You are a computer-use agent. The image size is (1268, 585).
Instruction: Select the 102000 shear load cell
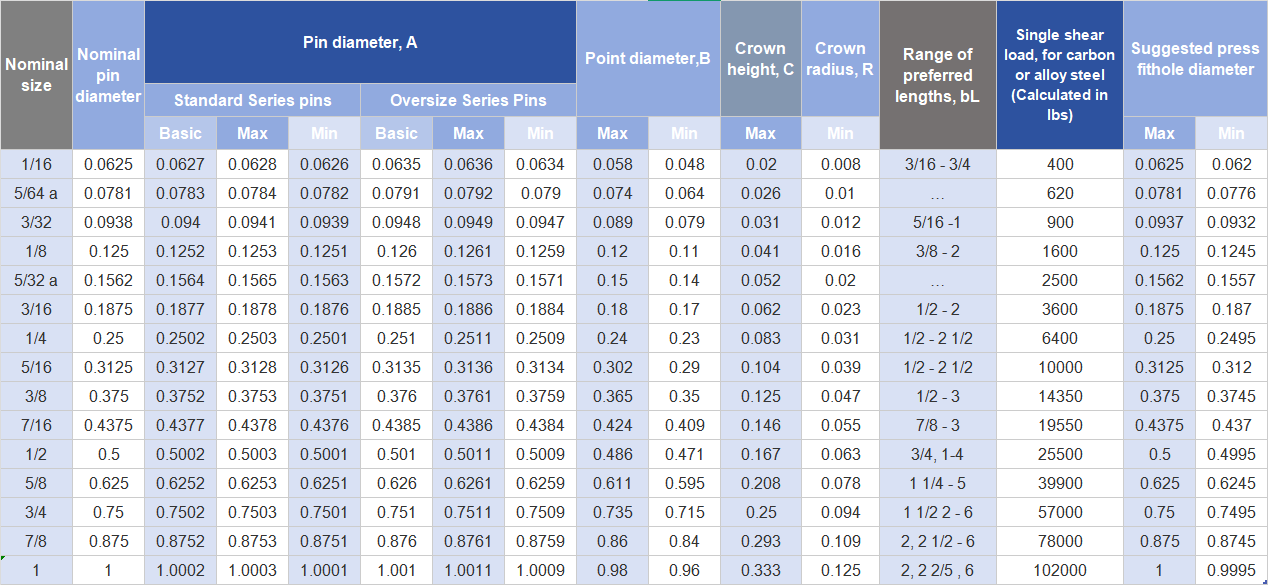(1059, 570)
